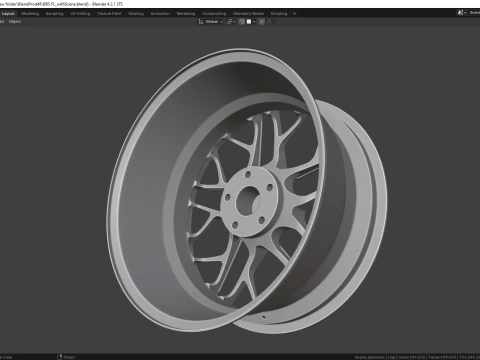Switch to the Scripting workspace tab
Viewport: 480px width, 360px height.
[279, 14]
